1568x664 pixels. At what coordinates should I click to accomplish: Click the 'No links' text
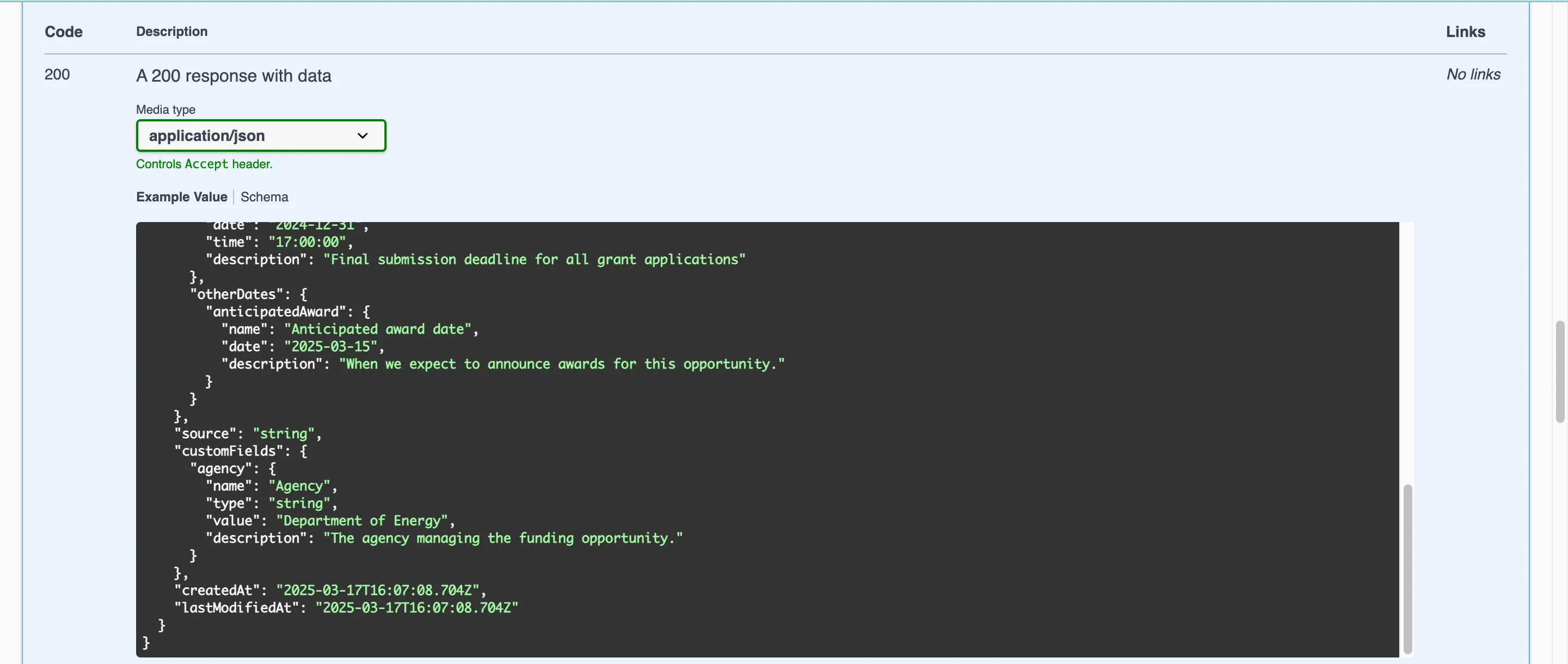point(1473,73)
